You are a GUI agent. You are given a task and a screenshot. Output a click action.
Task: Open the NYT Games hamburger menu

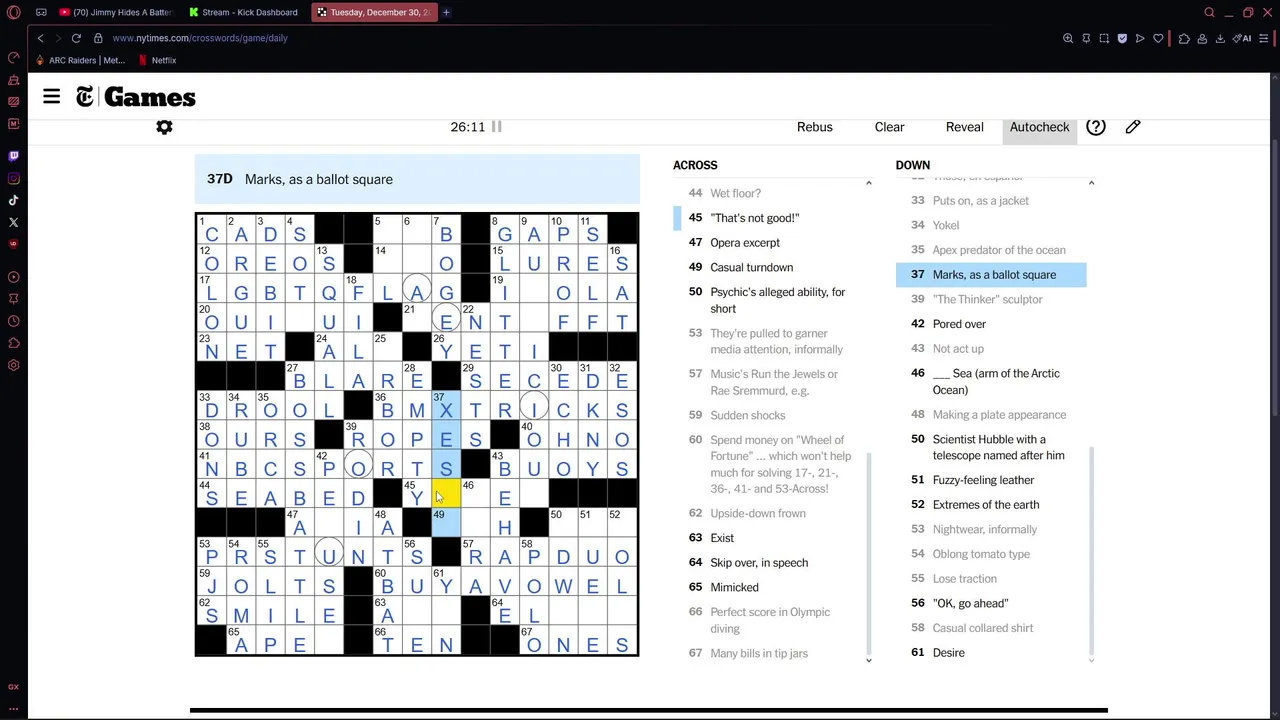coord(52,97)
